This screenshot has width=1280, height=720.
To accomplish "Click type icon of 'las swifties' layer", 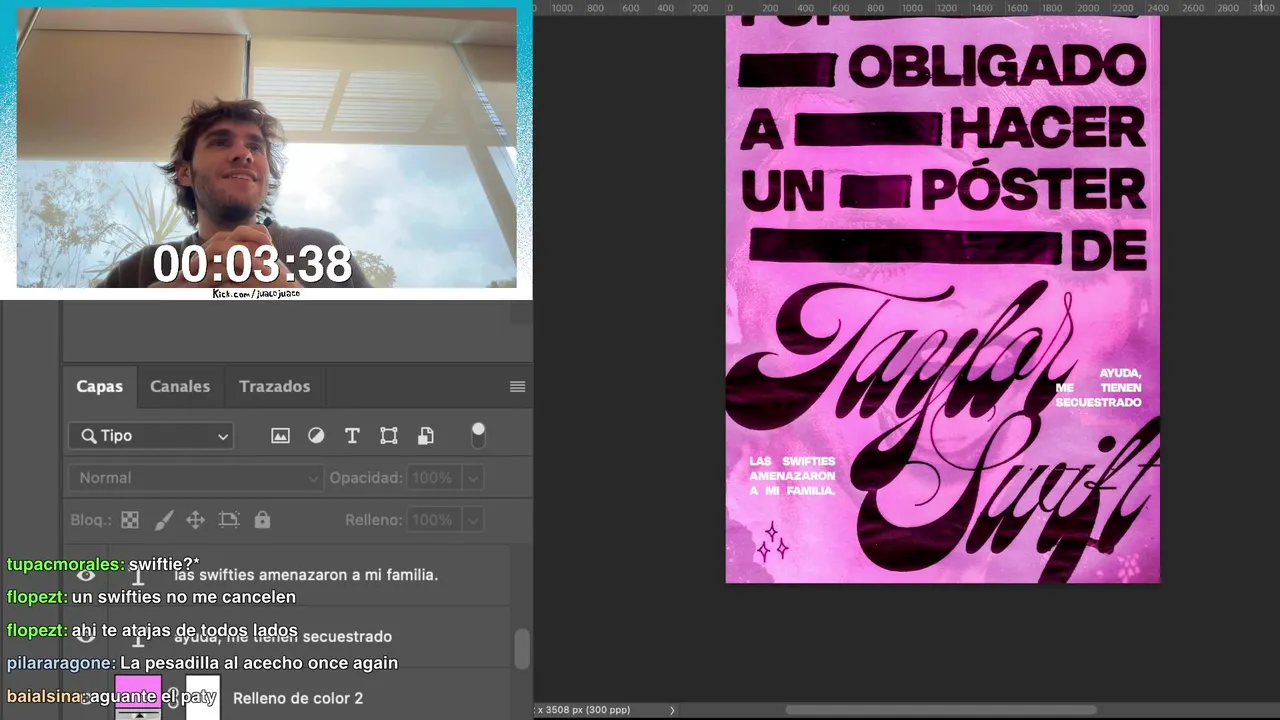I will point(139,576).
